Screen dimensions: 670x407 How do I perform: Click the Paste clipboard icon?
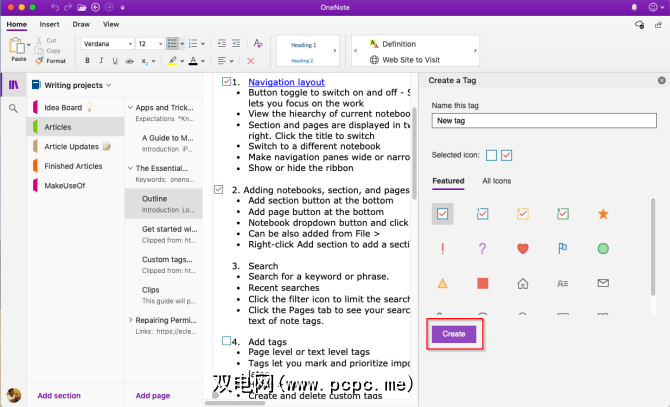click(17, 45)
